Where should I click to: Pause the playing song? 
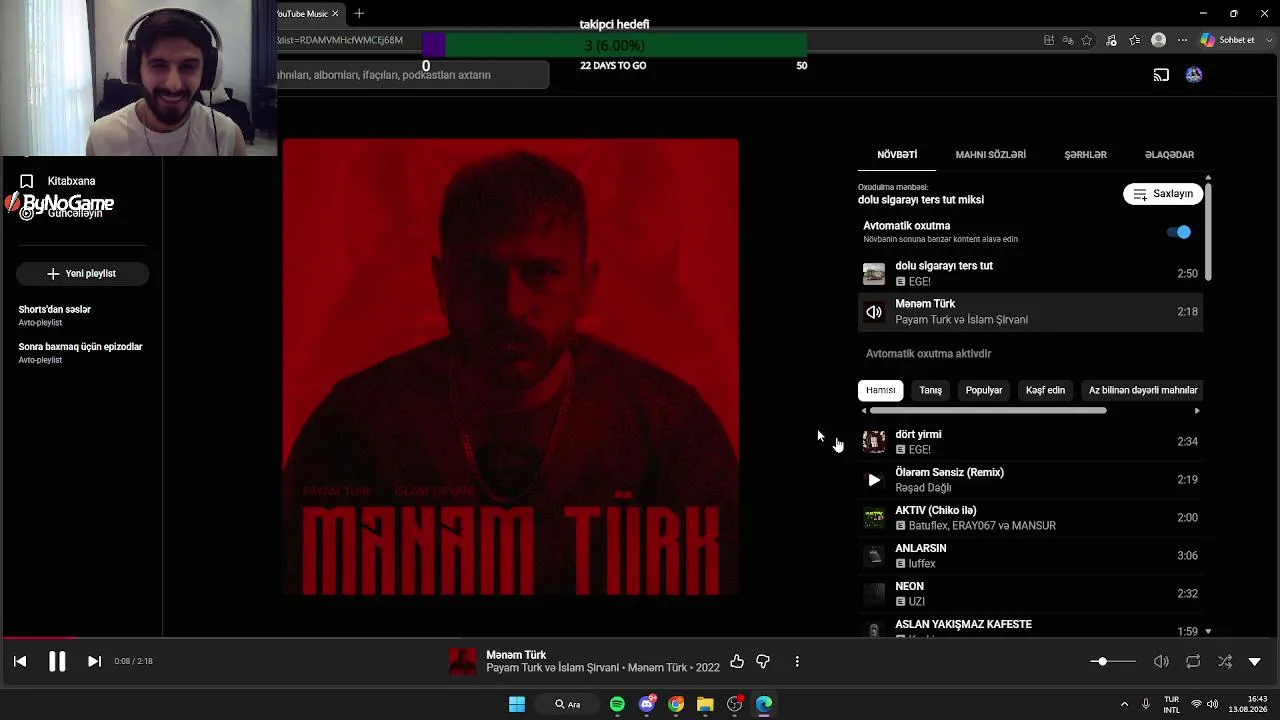coord(57,661)
